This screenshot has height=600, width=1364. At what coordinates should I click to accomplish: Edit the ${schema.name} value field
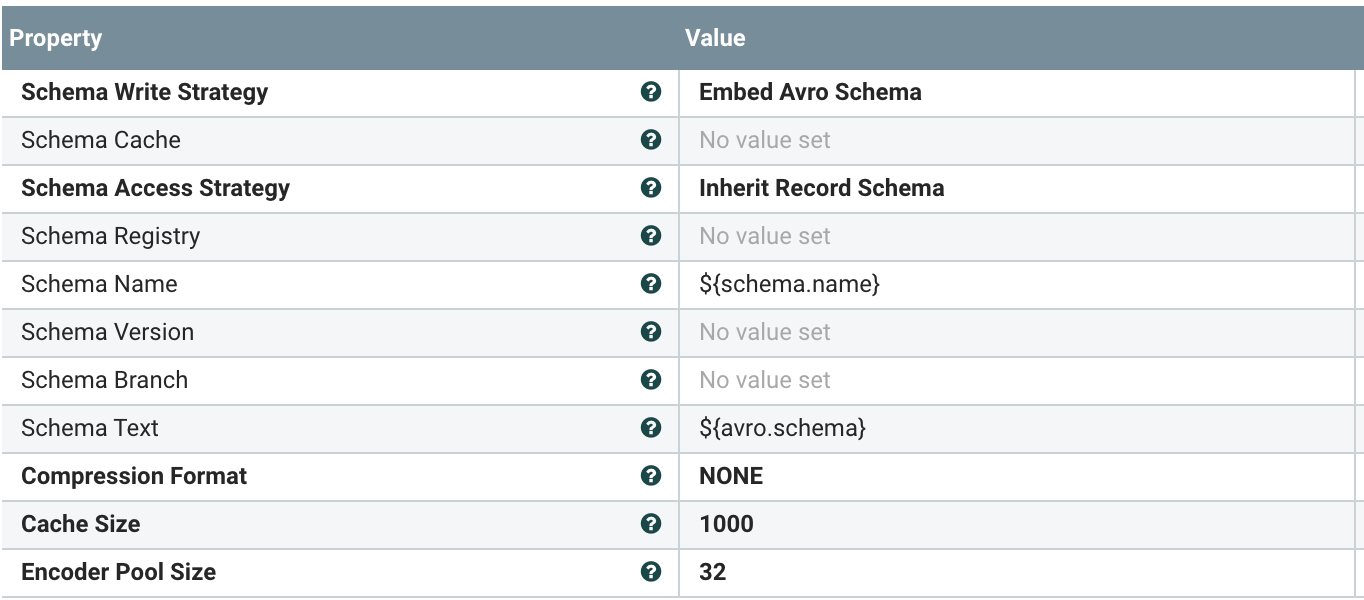point(789,284)
